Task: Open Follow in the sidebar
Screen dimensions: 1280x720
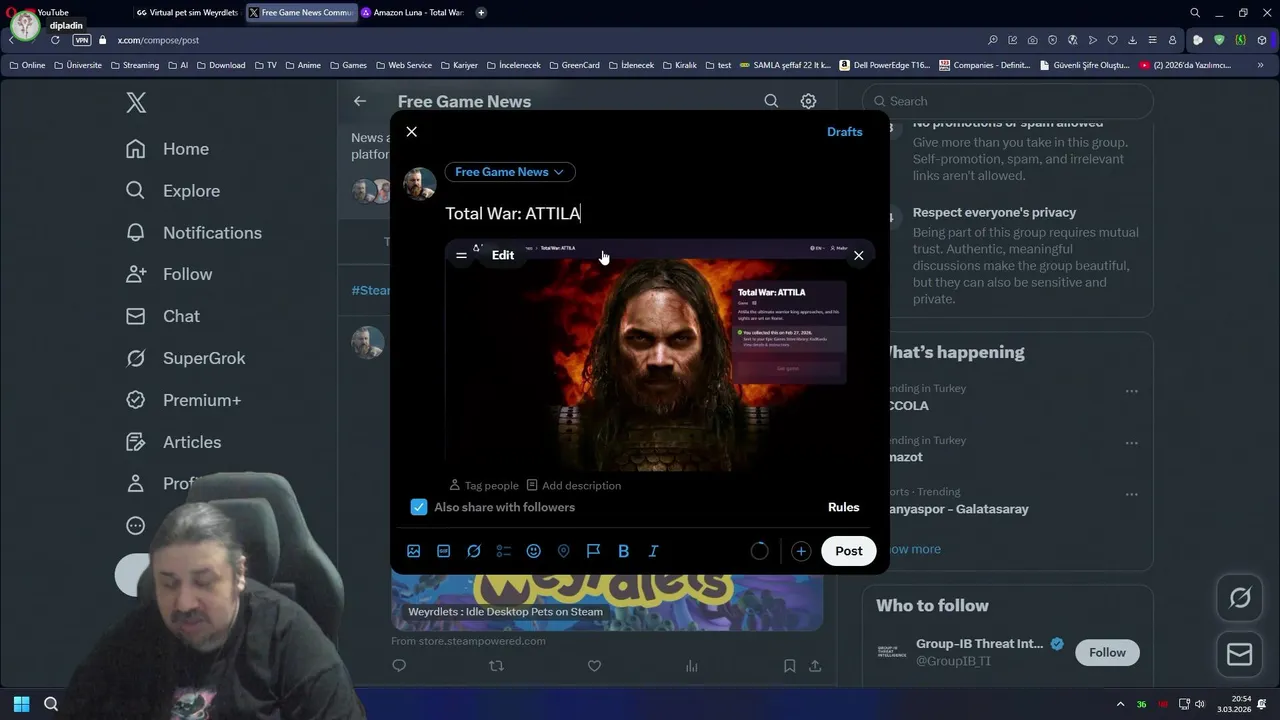Action: tap(169, 274)
